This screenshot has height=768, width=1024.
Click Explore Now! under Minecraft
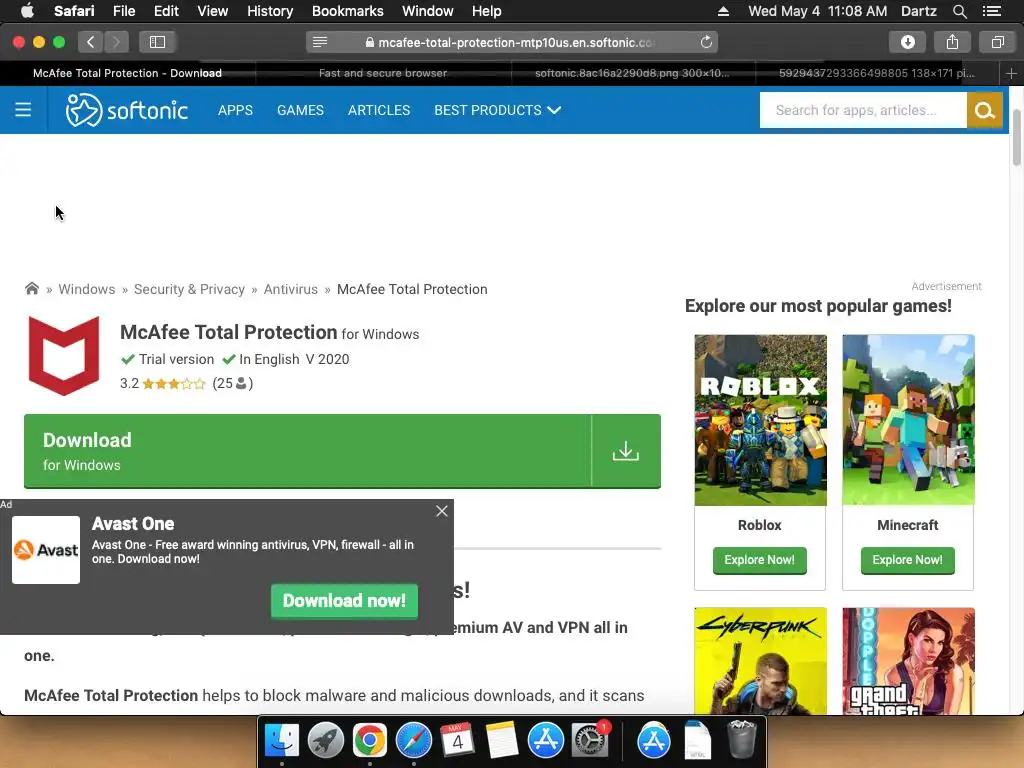(908, 560)
